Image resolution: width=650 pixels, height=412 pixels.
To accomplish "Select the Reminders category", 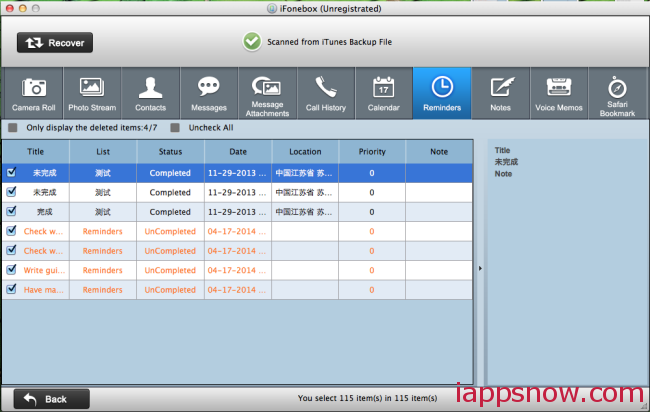I will [x=442, y=94].
